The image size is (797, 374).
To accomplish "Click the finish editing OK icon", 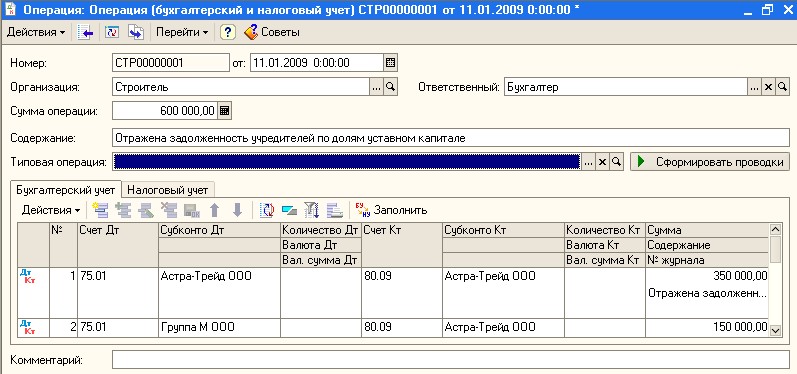I will pyautogui.click(x=192, y=210).
